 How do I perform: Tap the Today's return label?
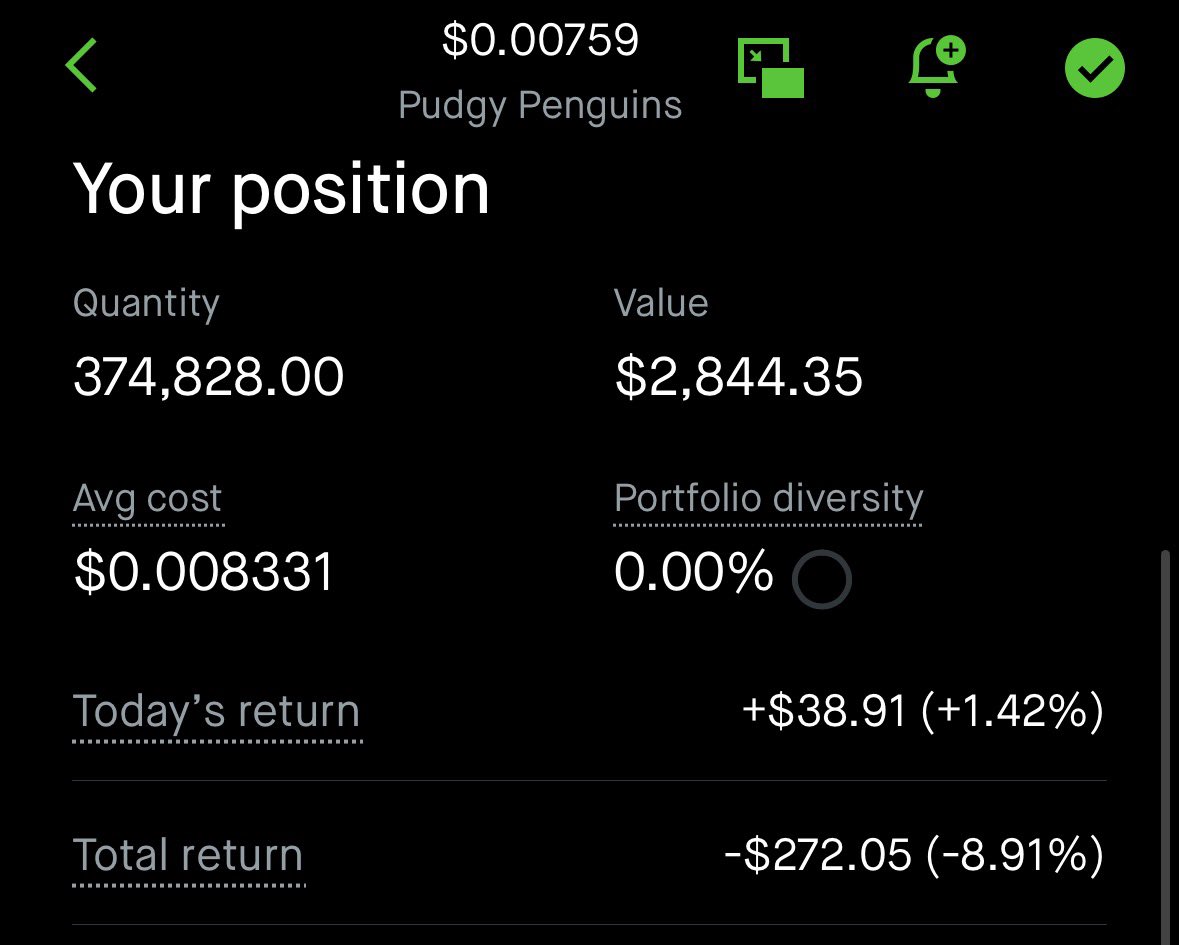point(216,712)
